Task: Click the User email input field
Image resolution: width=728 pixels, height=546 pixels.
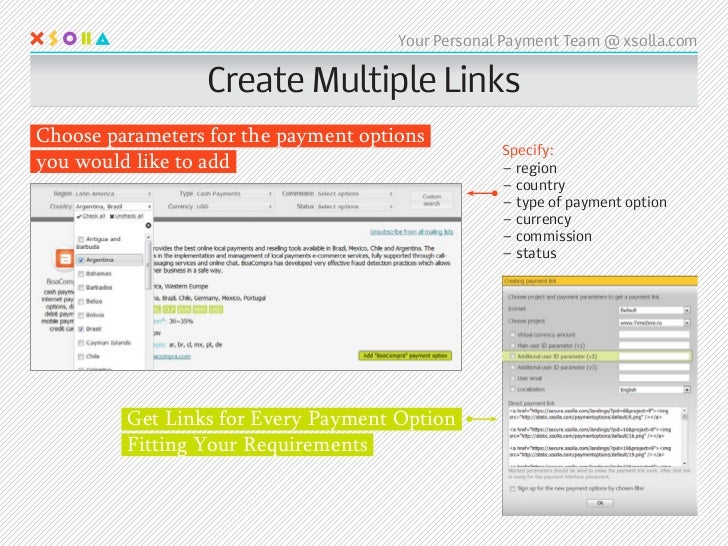Action: [655, 378]
